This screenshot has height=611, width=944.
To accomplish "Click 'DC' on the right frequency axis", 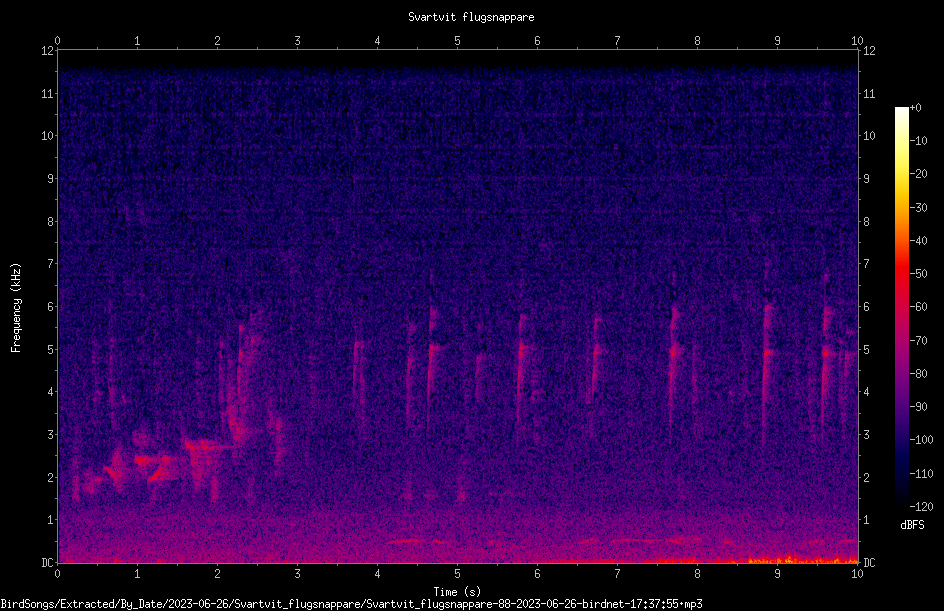I will 869,563.
